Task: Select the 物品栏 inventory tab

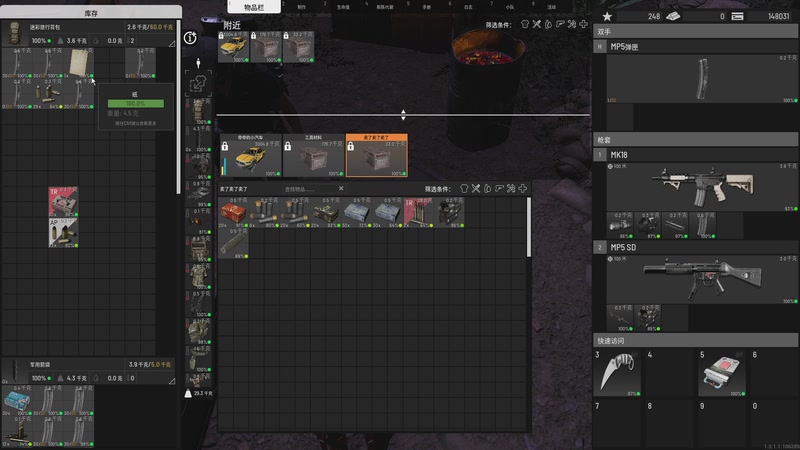Action: click(254, 7)
